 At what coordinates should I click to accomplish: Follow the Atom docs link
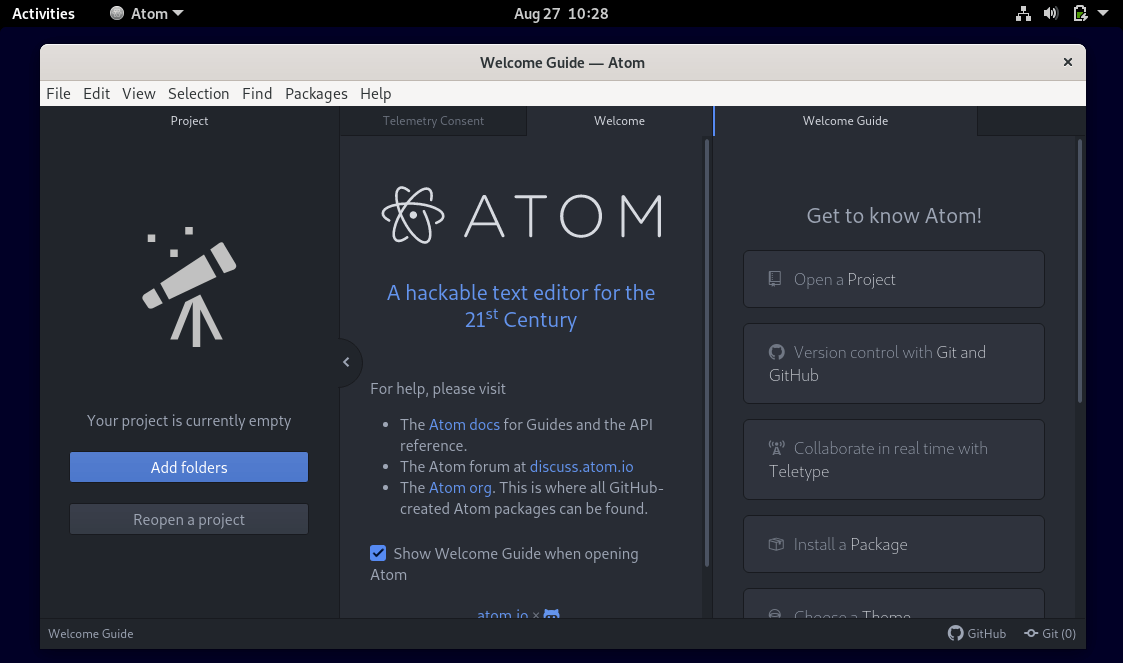coord(464,425)
